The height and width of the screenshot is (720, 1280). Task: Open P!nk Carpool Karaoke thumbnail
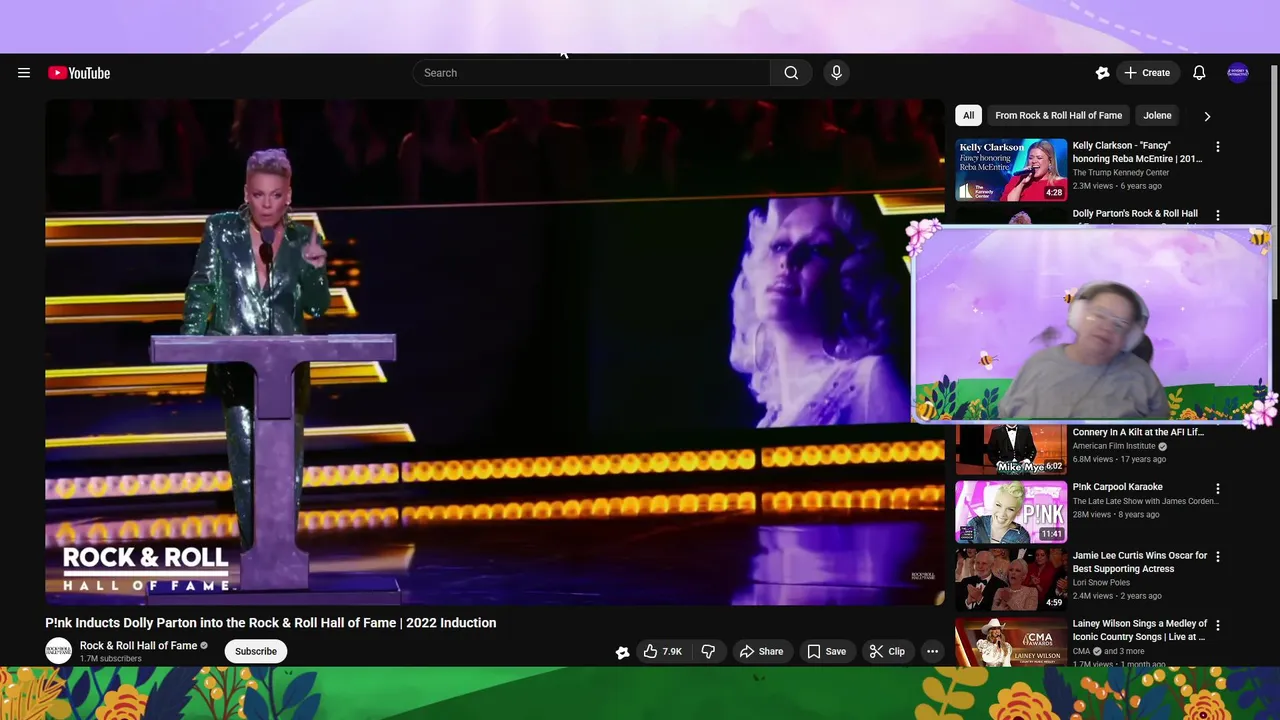(1011, 512)
